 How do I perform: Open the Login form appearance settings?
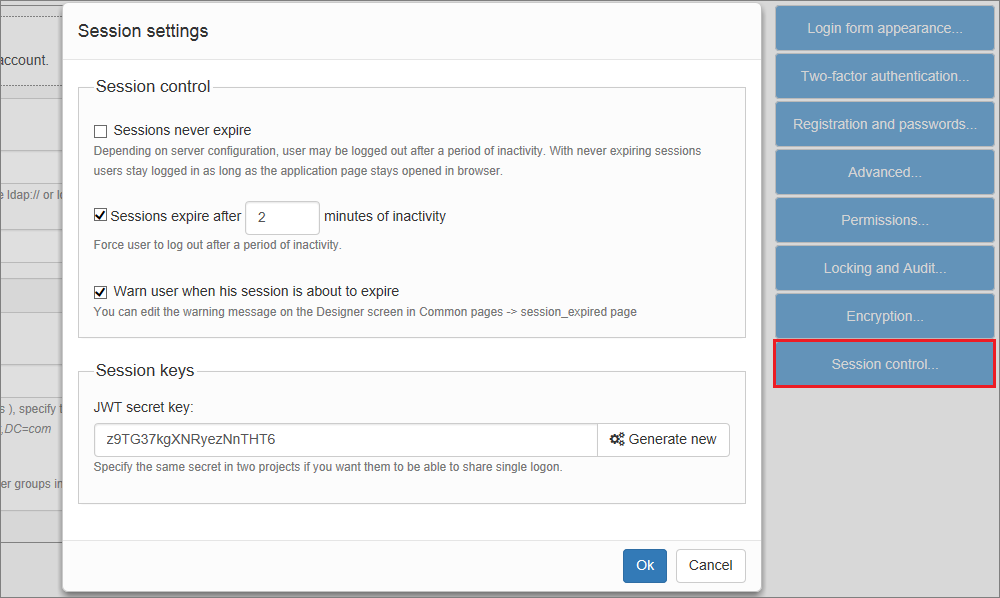pos(884,28)
